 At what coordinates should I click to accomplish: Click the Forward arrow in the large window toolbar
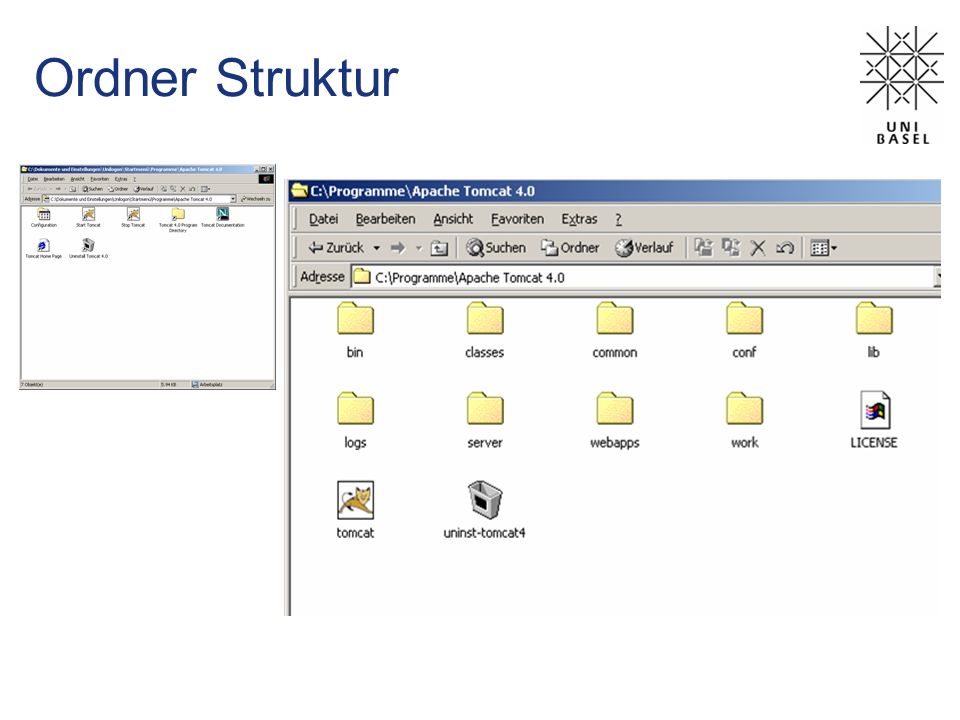pos(398,248)
